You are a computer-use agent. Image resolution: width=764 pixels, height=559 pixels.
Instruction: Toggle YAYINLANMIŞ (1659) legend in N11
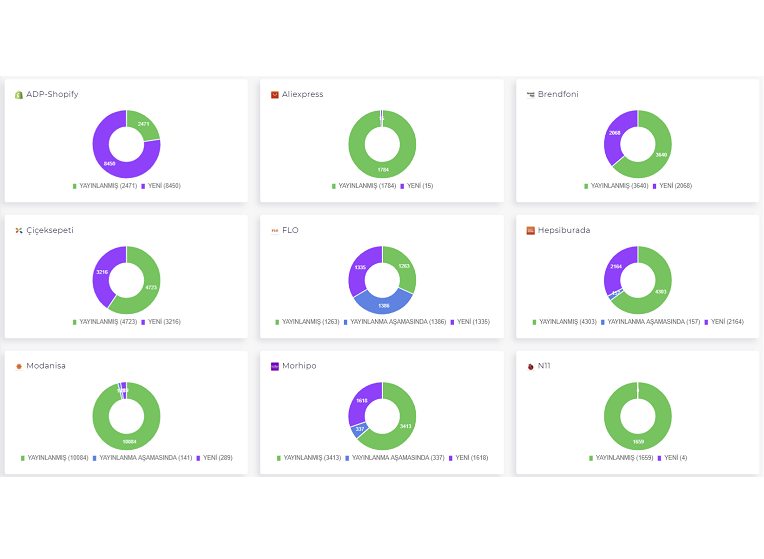tap(621, 458)
